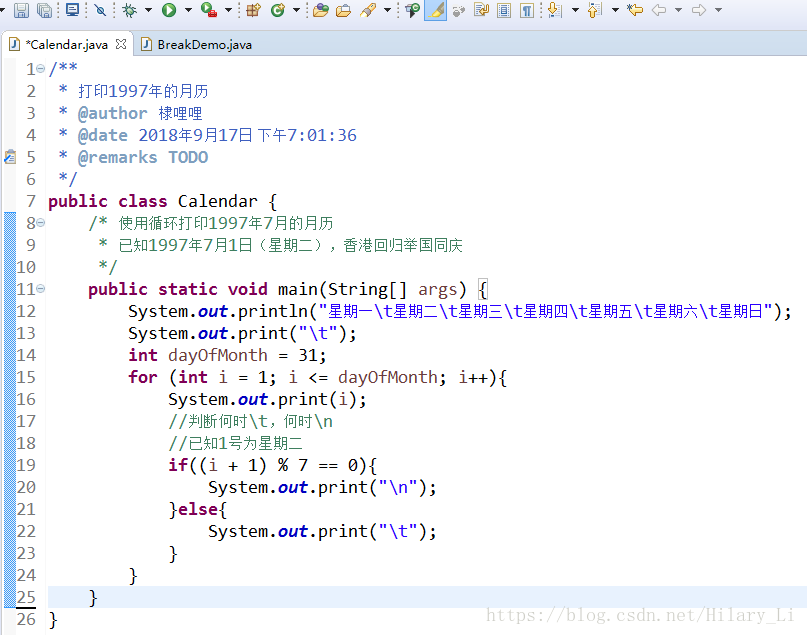Switch to the Calendar.java tab
The width and height of the screenshot is (807, 635).
pyautogui.click(x=68, y=45)
